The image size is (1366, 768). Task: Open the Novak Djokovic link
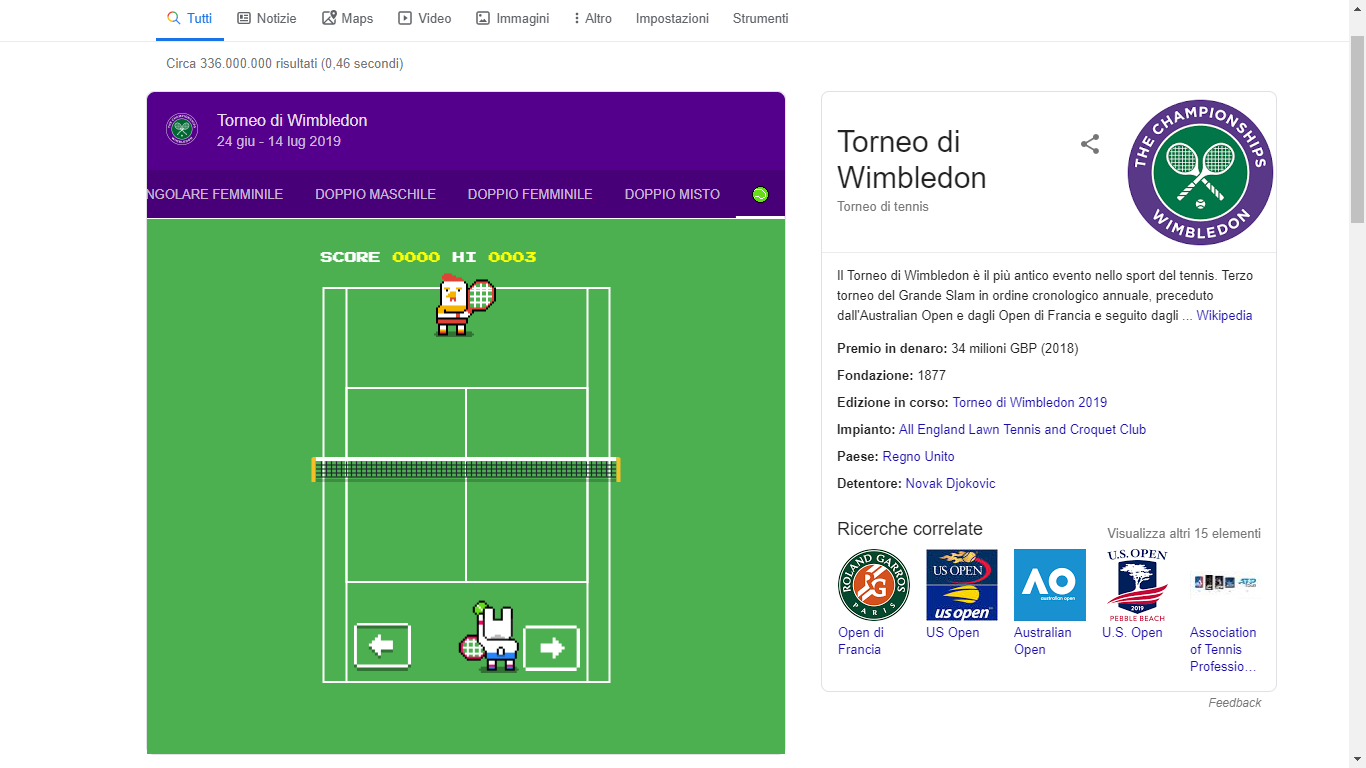tap(950, 483)
